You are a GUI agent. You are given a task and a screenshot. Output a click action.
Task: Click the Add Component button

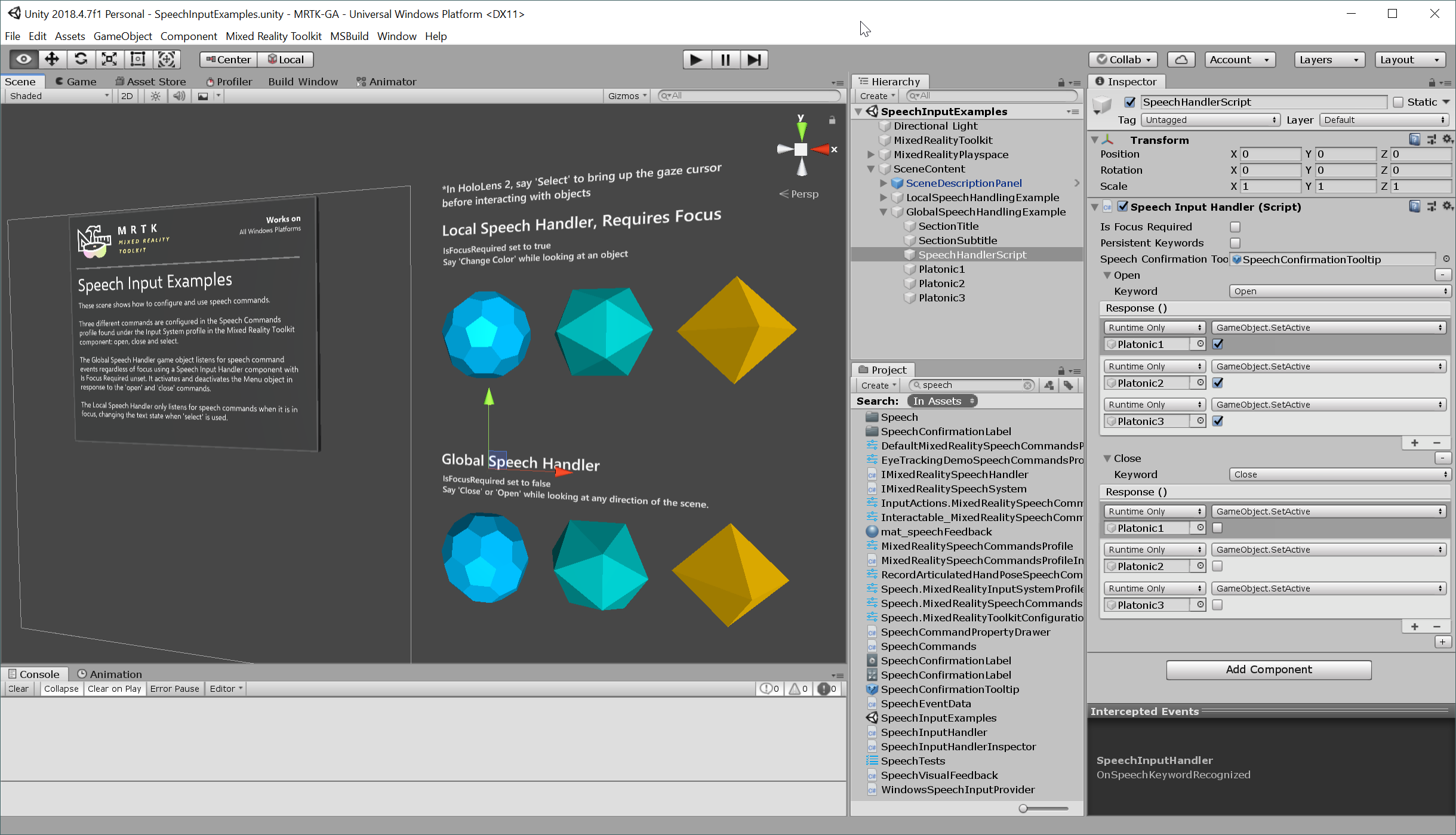(1268, 669)
